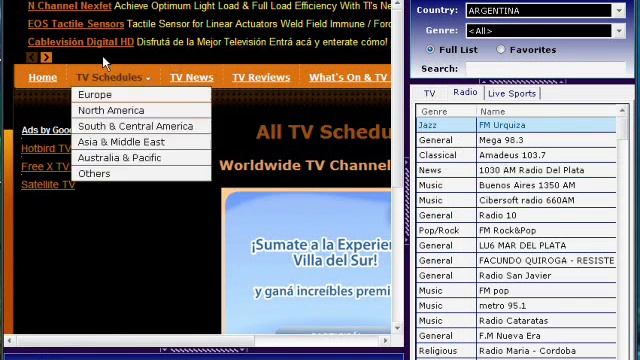
Task: Open the Hotbird TV sidebar link
Action: coord(46,149)
